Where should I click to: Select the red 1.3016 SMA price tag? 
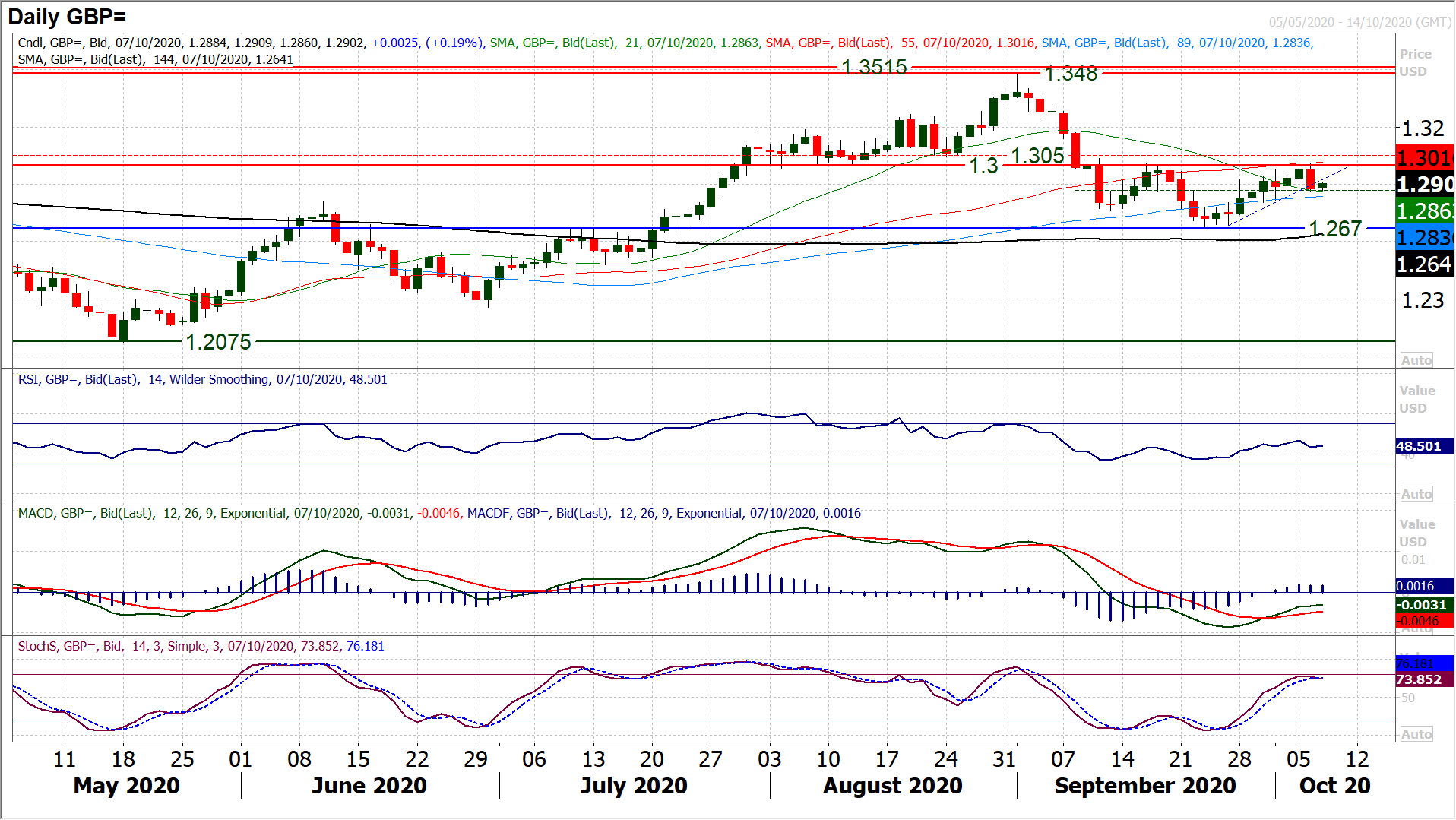pyautogui.click(x=1425, y=158)
